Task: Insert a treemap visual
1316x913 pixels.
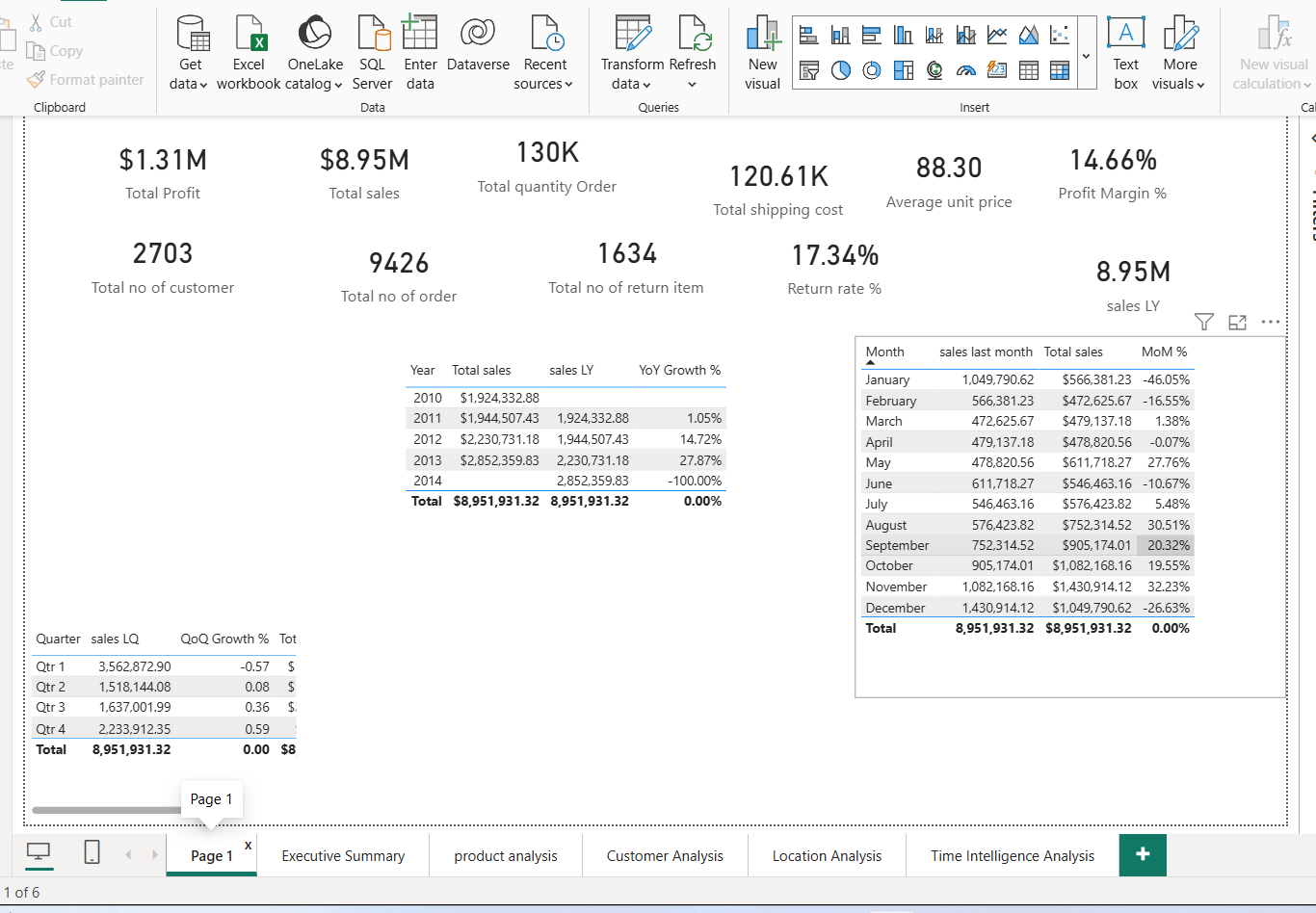Action: coord(903,69)
